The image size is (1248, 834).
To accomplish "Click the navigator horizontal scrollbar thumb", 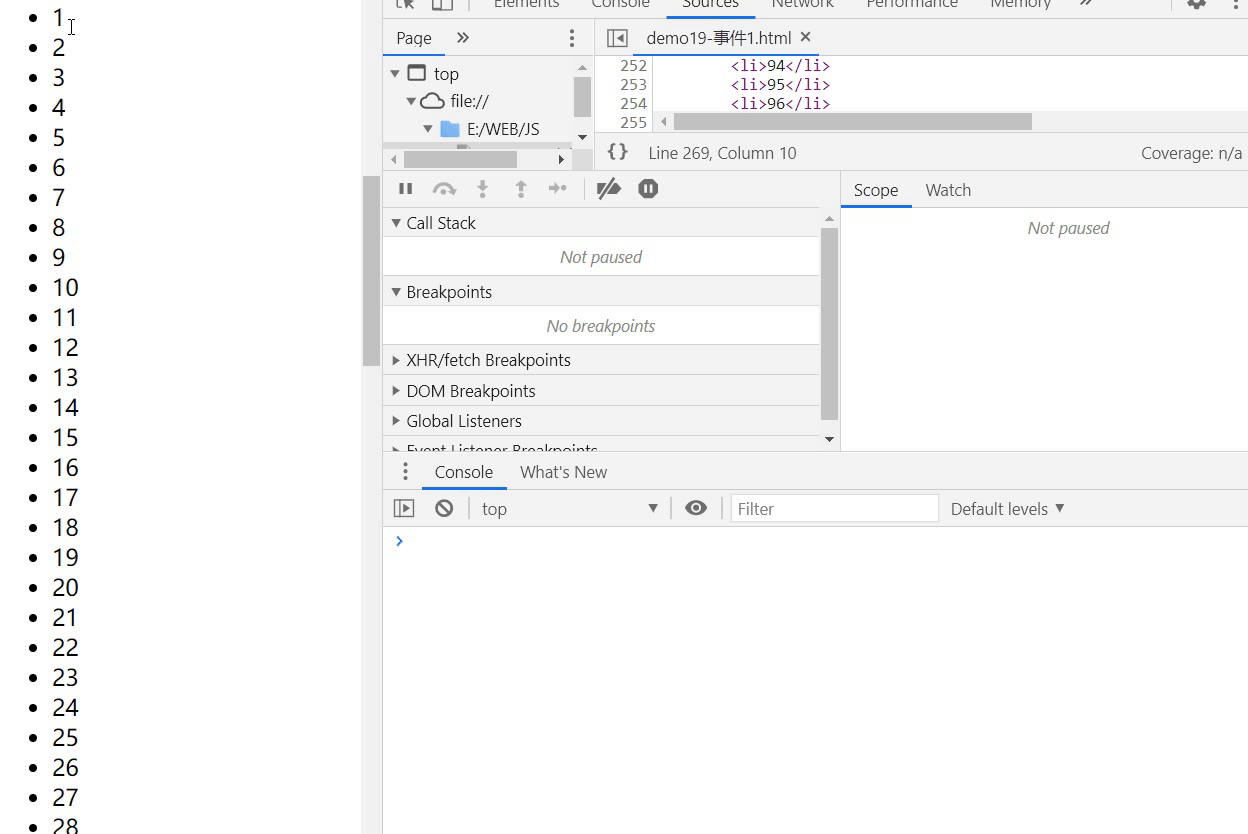I will (x=460, y=159).
